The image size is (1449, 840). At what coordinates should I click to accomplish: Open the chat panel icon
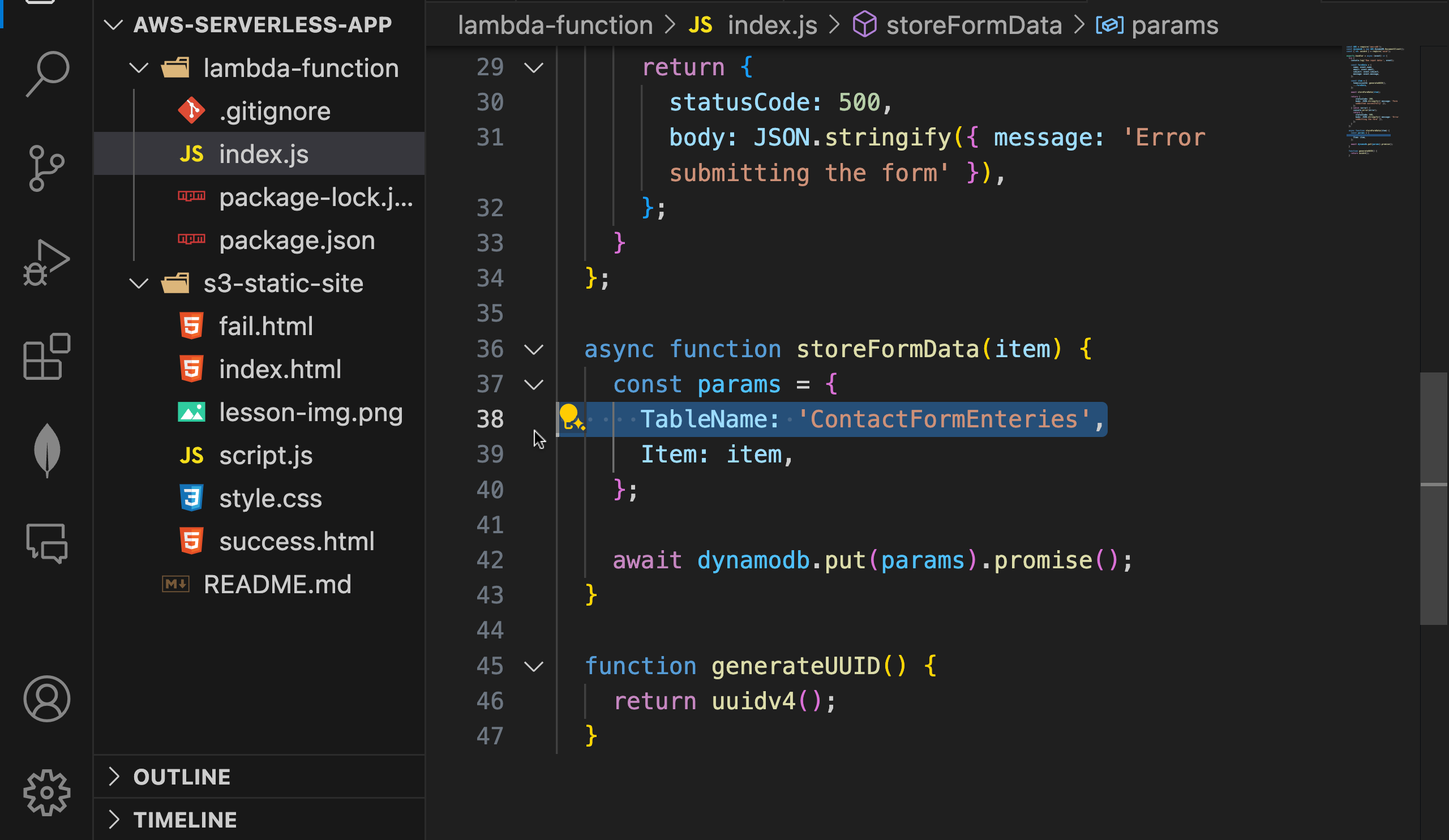pos(46,543)
